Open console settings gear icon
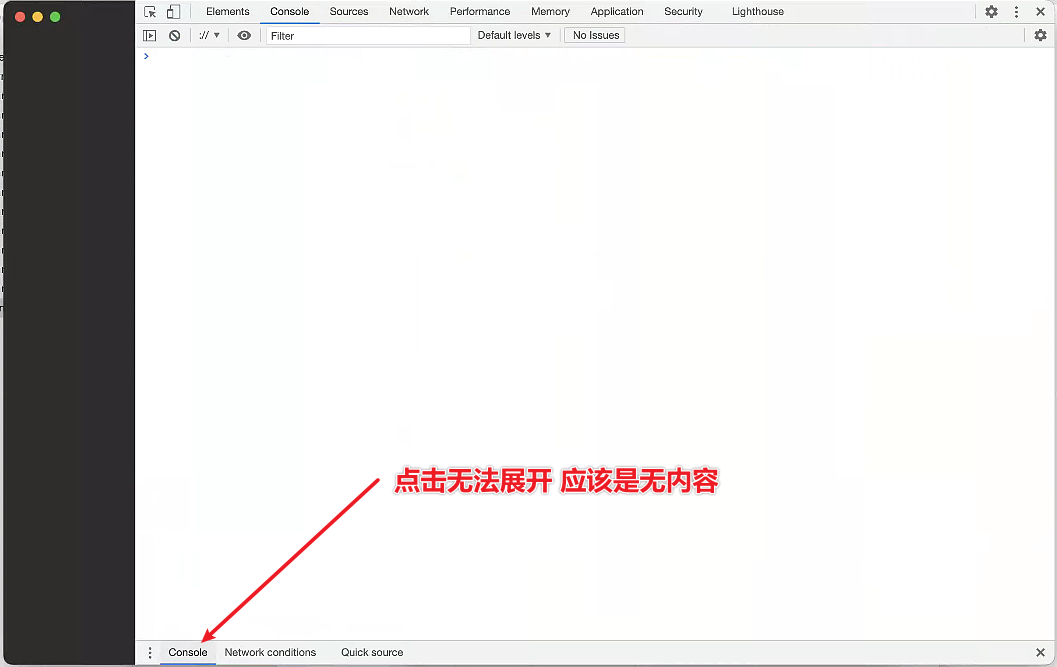This screenshot has height=667, width=1057. [1040, 35]
